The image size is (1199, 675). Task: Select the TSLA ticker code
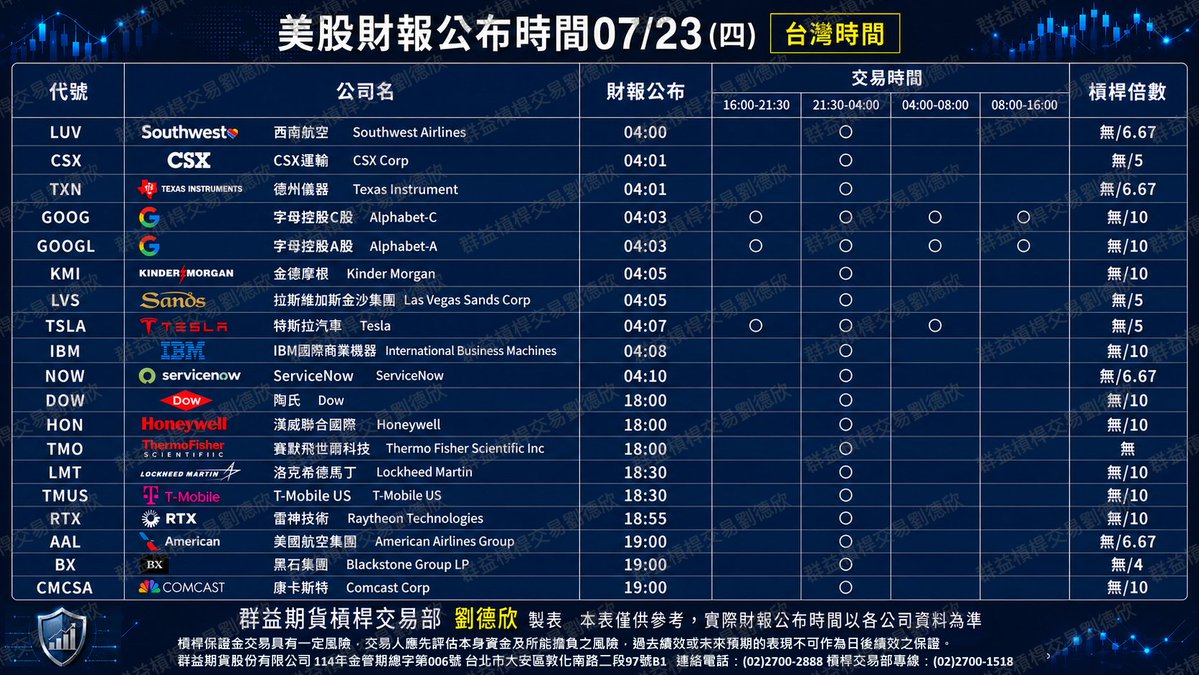click(x=66, y=326)
